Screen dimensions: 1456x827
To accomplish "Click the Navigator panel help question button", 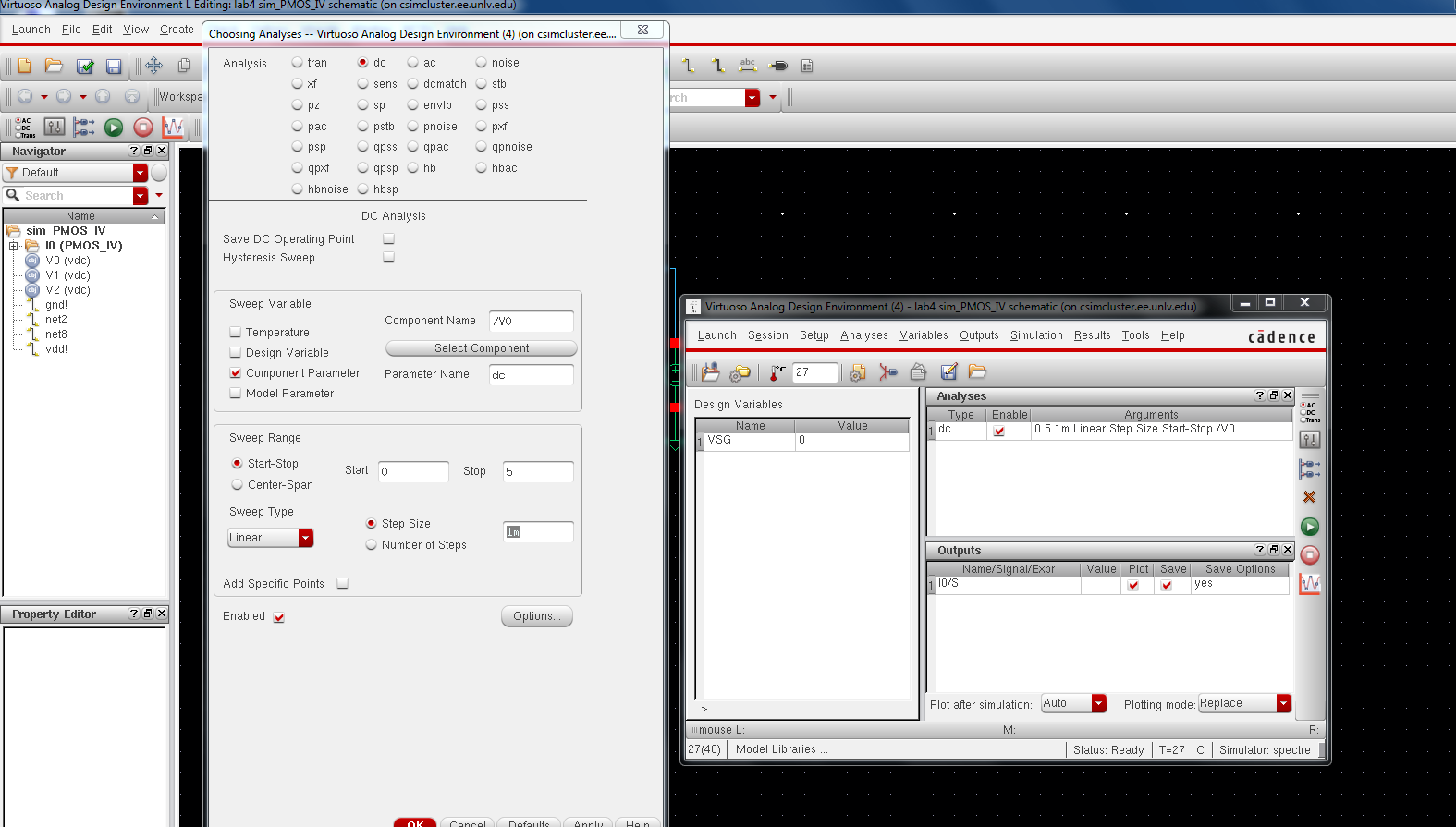I will [x=134, y=151].
